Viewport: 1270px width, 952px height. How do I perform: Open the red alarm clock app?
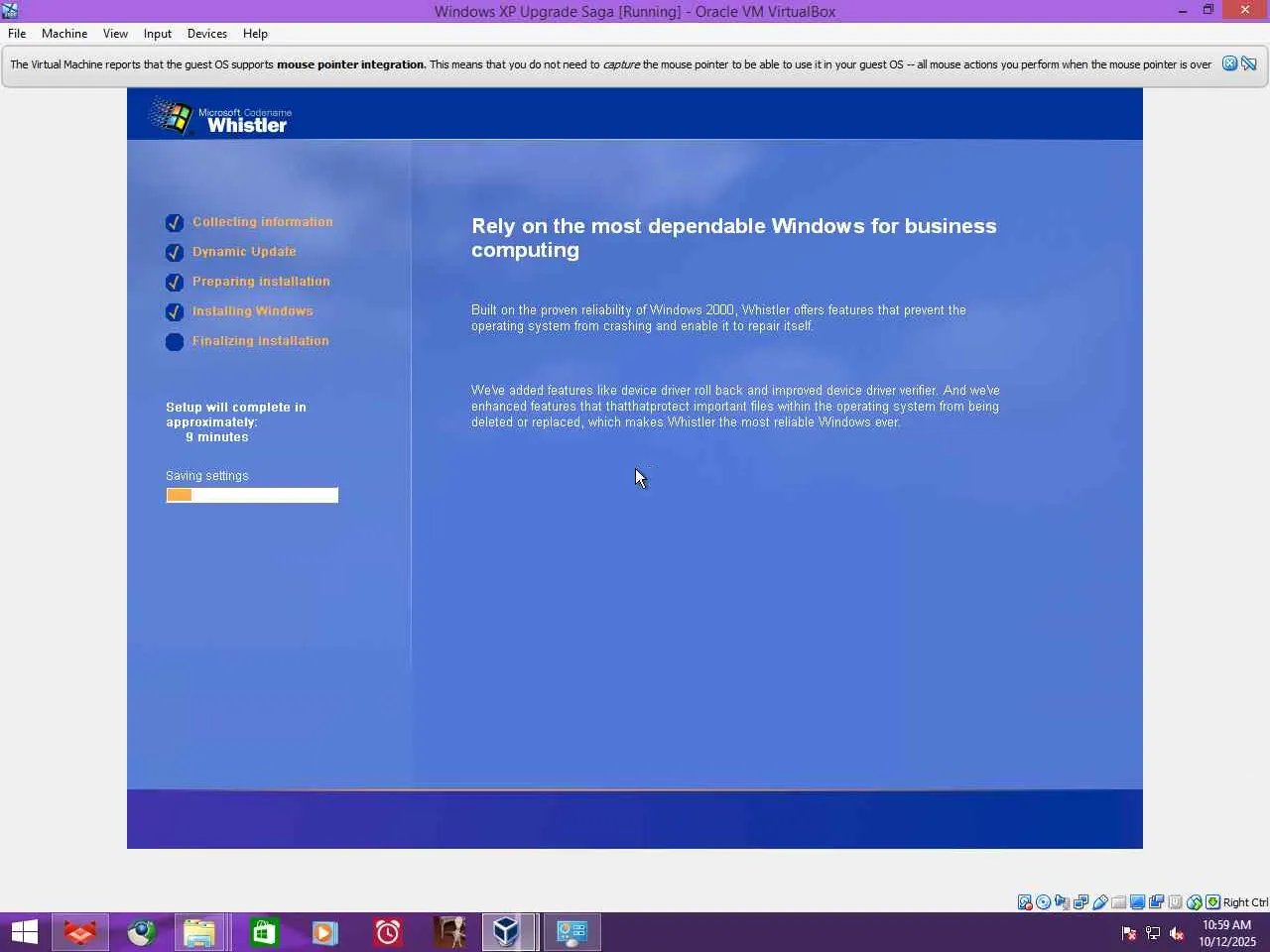(x=387, y=932)
